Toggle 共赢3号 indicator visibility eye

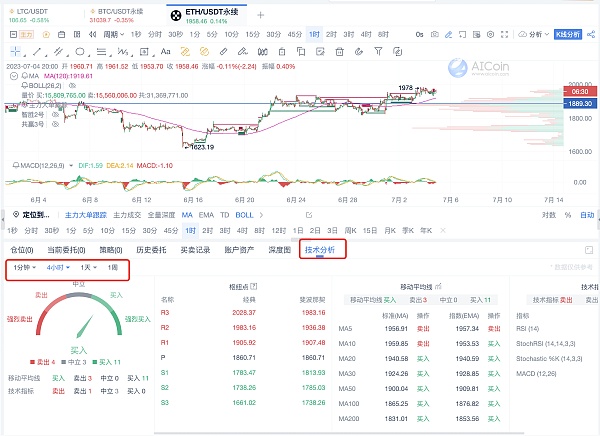(55, 124)
